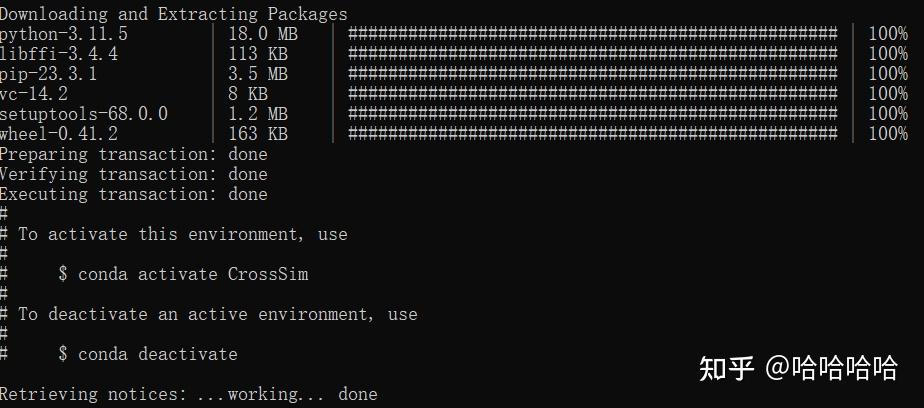
Task: Click the pip-23.3.1 package entry
Action: [x=49, y=74]
